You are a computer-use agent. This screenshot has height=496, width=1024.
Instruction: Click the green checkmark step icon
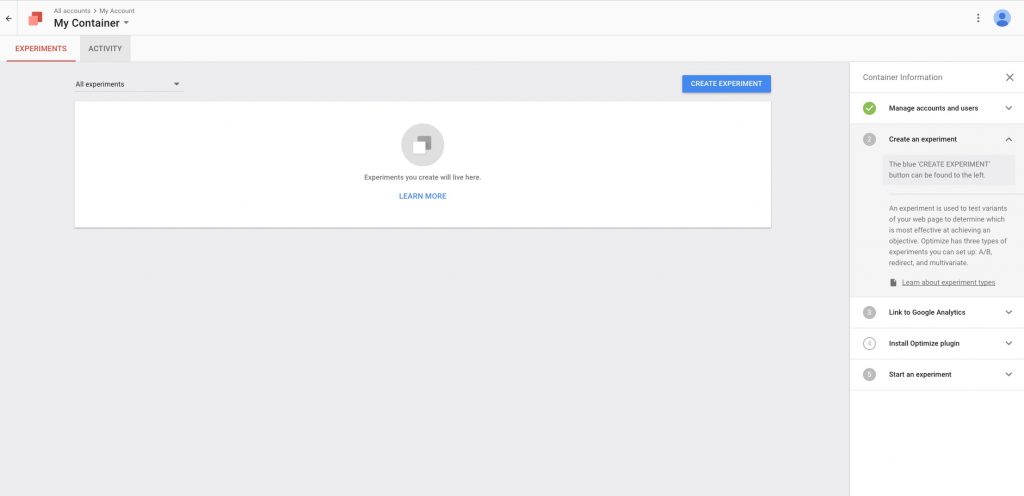coord(869,108)
